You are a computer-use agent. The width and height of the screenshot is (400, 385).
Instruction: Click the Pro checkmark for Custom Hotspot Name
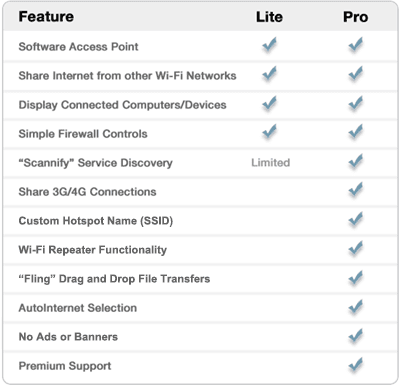pos(356,219)
